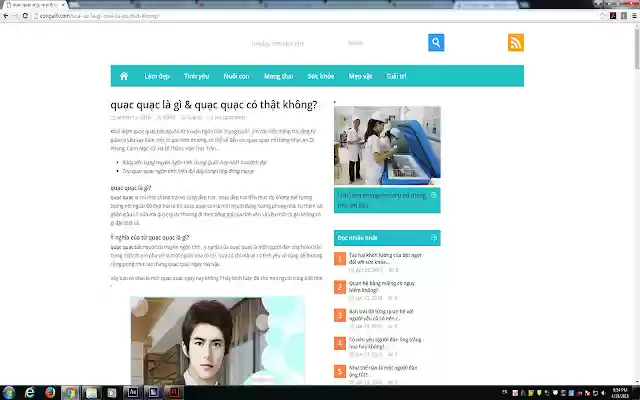Click the illustrated man article image
The width and height of the screenshot is (640, 400).
pos(218,341)
